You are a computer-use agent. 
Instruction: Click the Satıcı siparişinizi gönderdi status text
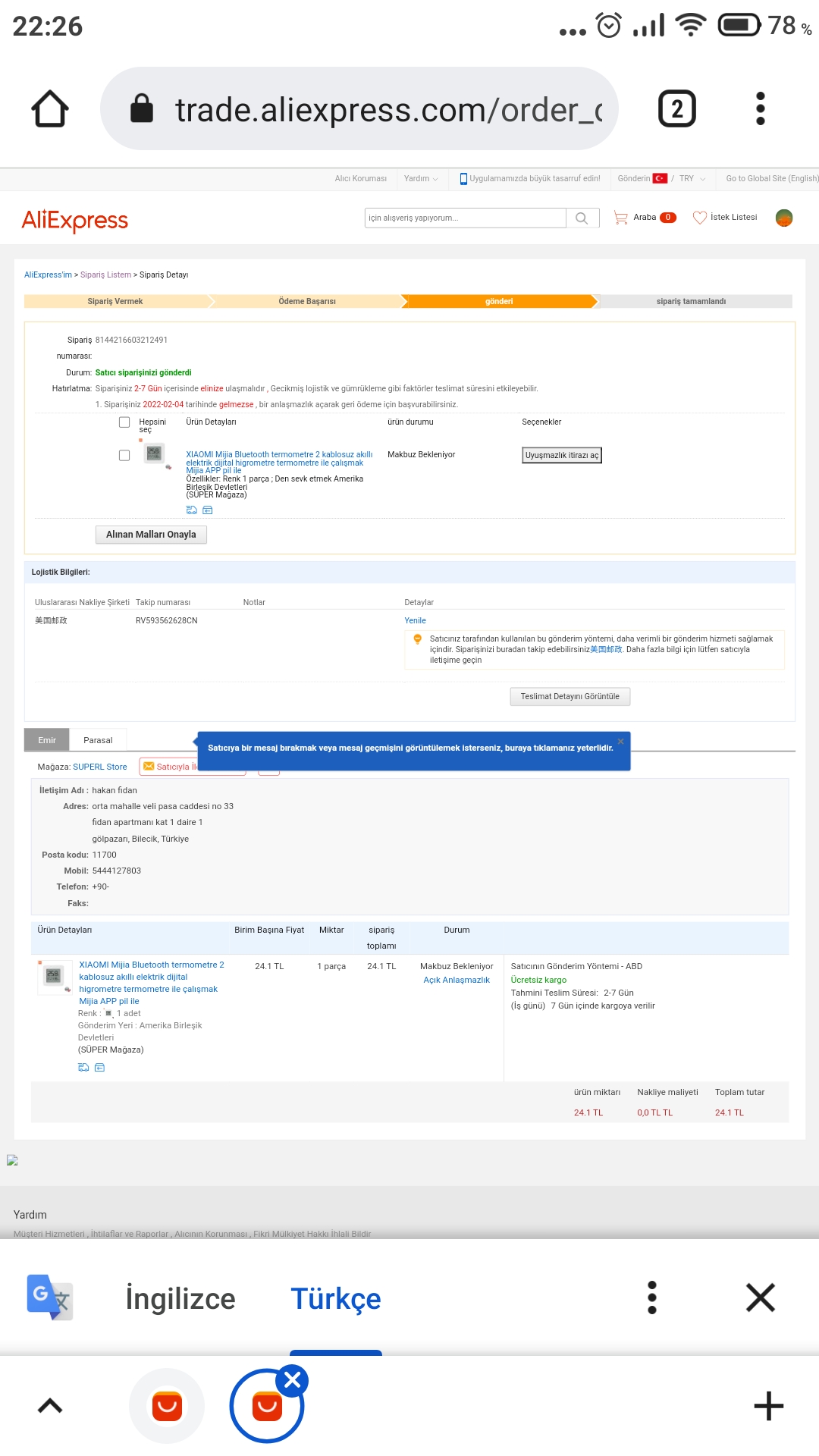click(143, 372)
